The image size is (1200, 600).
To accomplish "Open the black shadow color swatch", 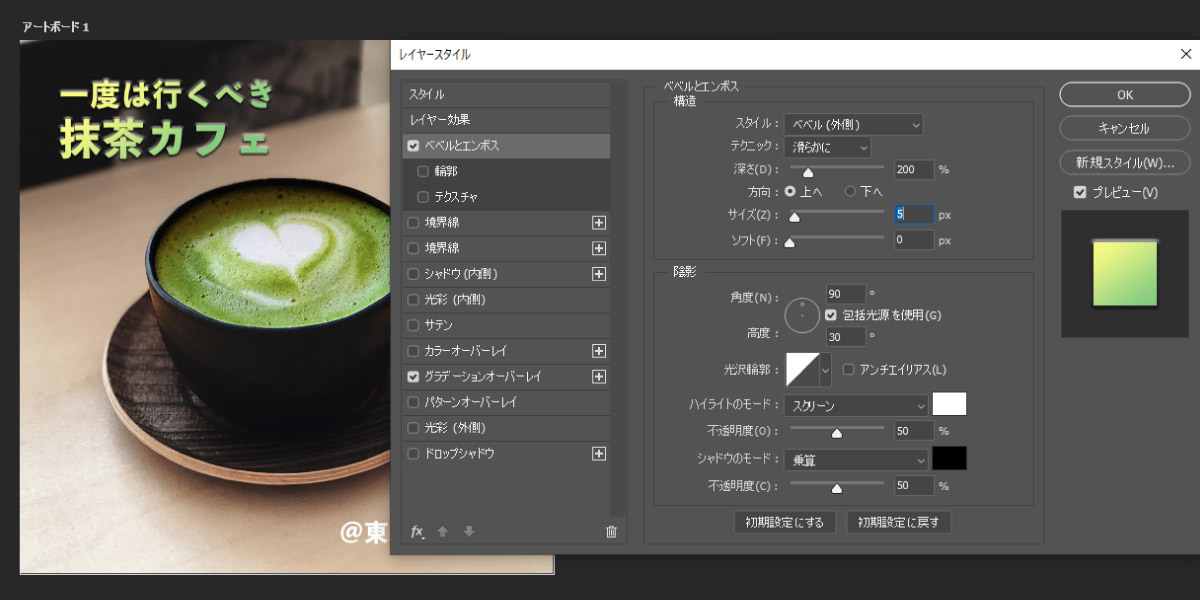I will 950,459.
